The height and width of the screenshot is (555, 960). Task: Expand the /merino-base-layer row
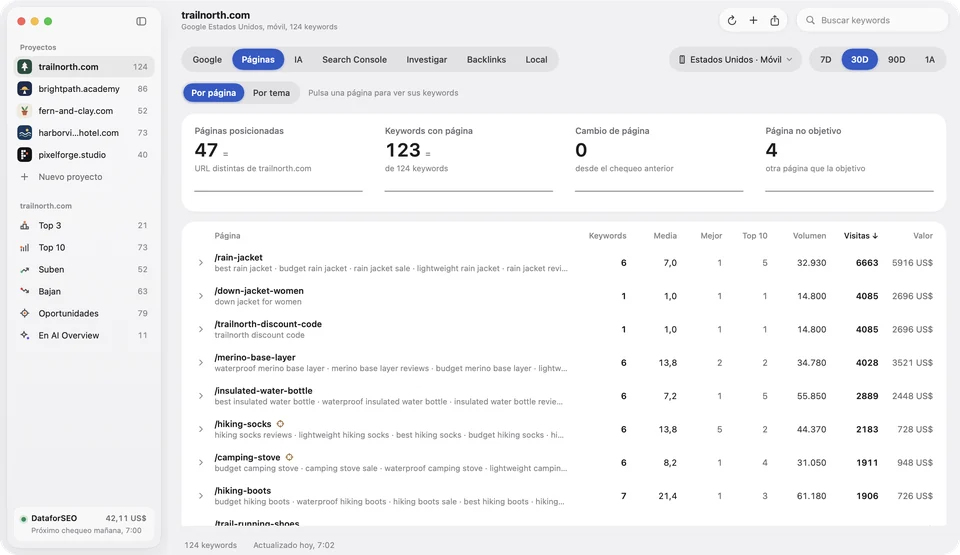tap(201, 363)
